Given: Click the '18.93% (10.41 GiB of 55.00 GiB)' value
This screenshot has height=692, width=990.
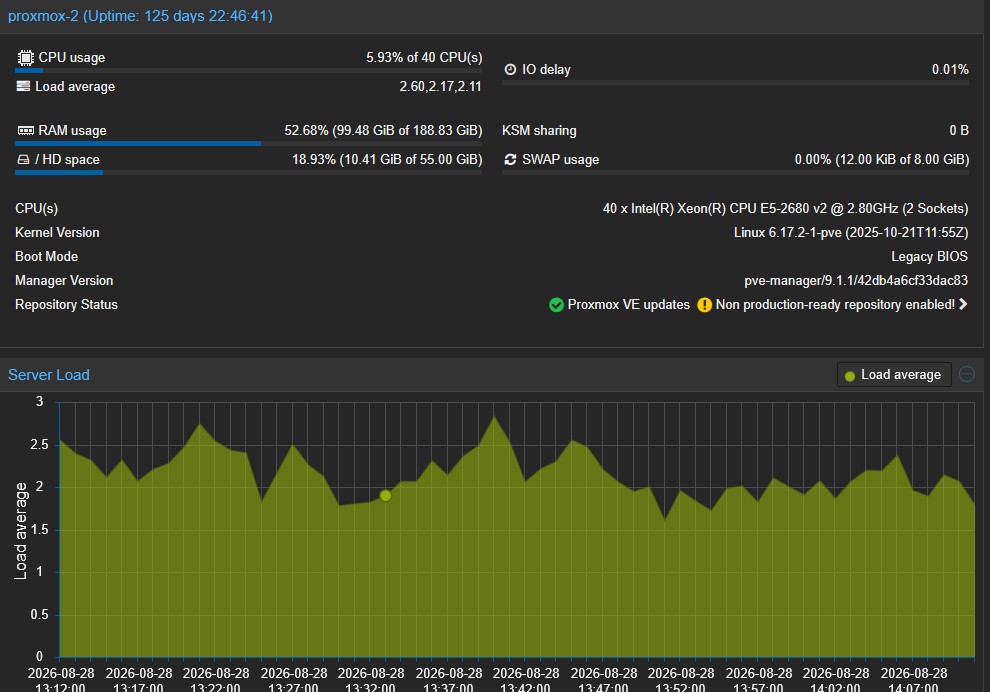Looking at the screenshot, I should [387, 160].
